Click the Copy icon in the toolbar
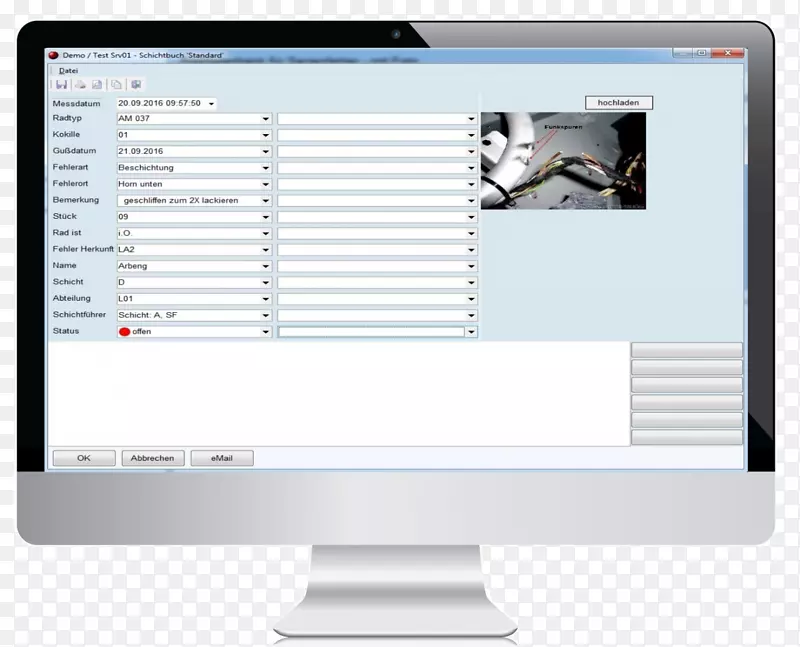This screenshot has height=647, width=800. pyautogui.click(x=116, y=85)
